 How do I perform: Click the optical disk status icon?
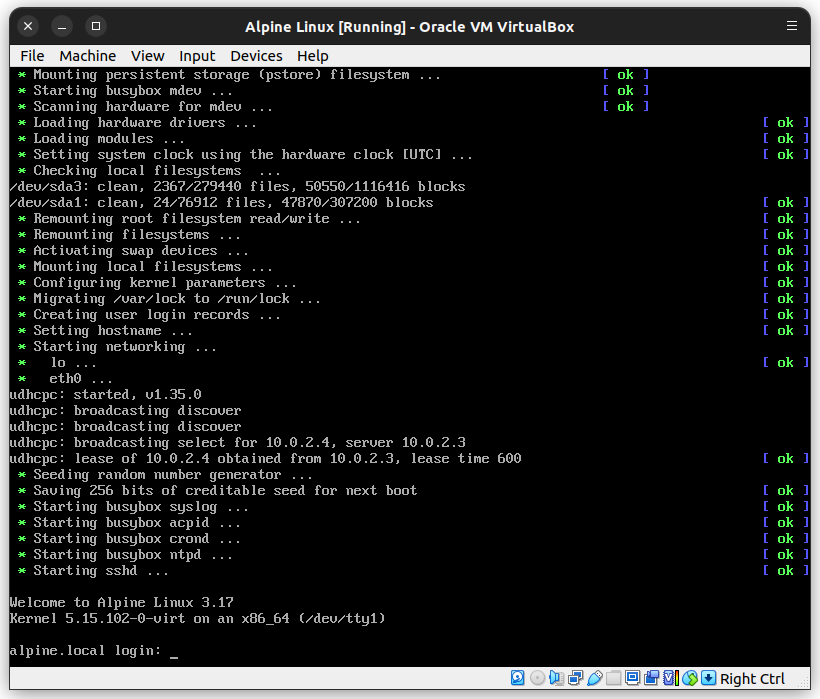pos(537,678)
